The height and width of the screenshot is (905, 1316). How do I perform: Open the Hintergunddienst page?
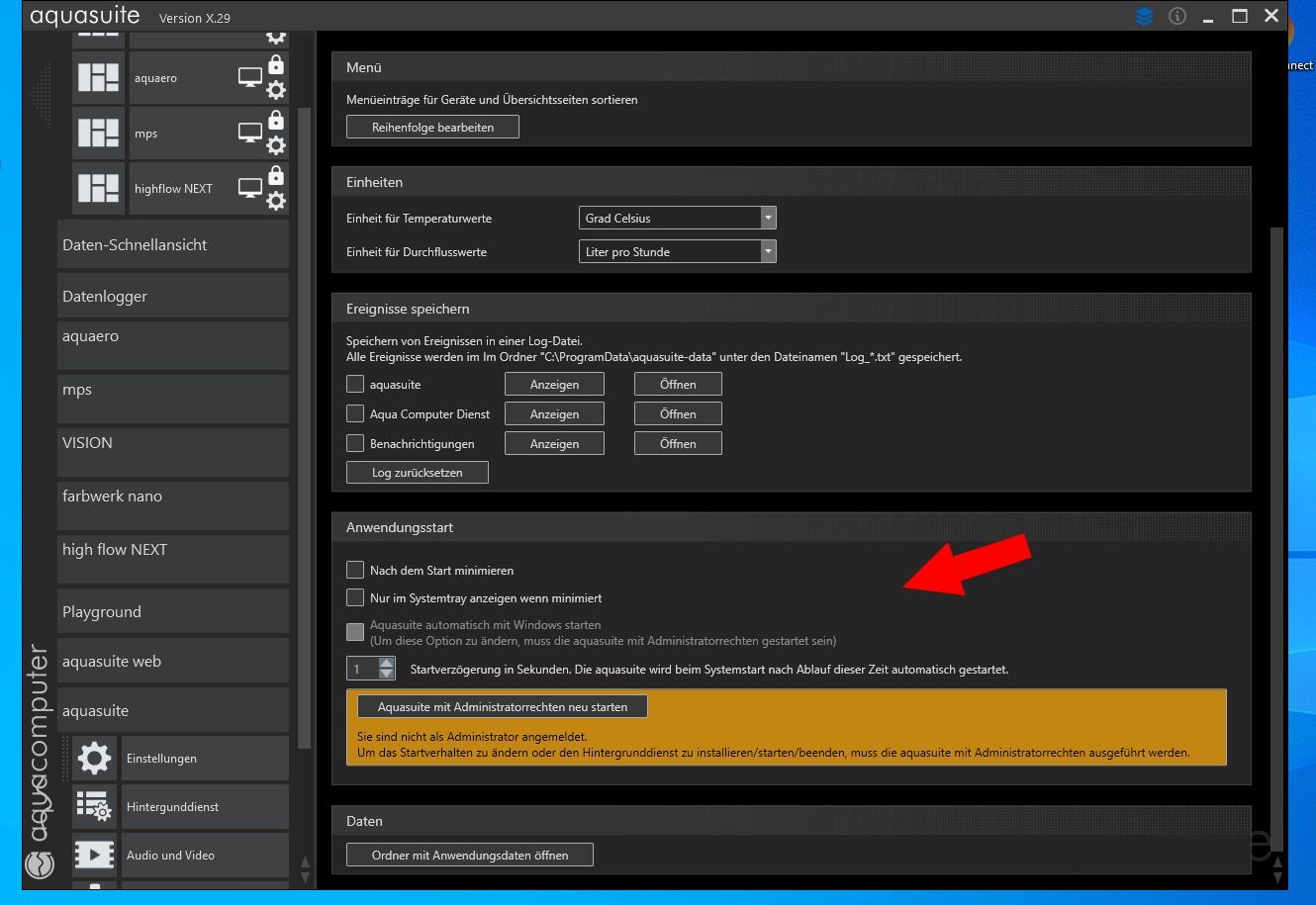click(x=205, y=807)
